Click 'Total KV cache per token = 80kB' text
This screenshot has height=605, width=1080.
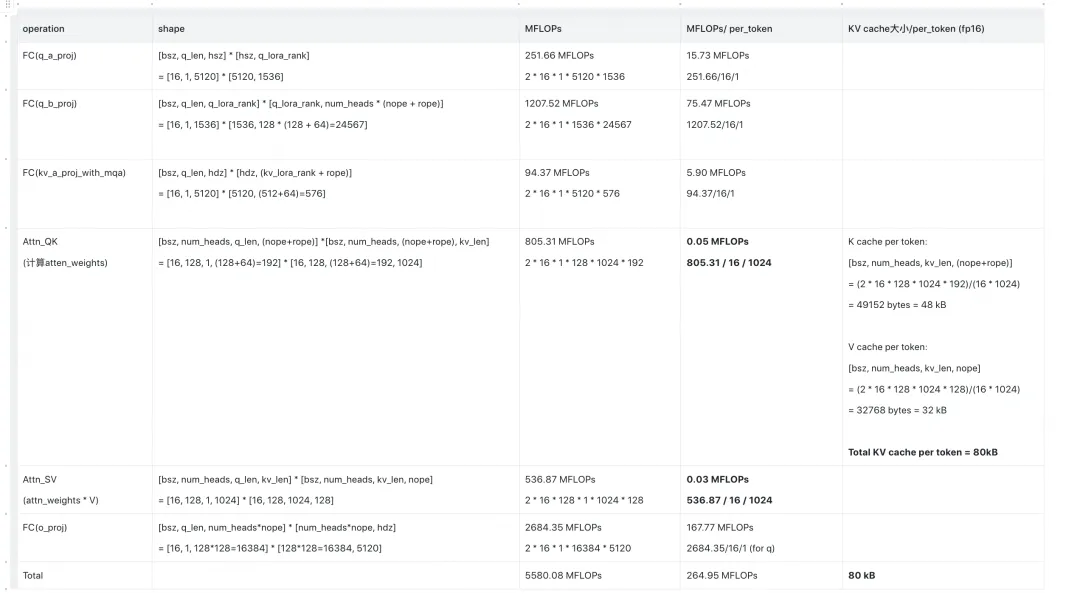point(922,452)
